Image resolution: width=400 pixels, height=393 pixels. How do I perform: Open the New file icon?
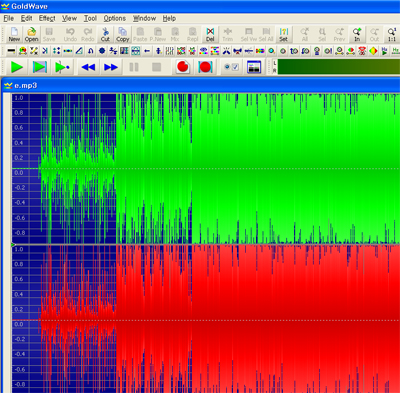14,34
